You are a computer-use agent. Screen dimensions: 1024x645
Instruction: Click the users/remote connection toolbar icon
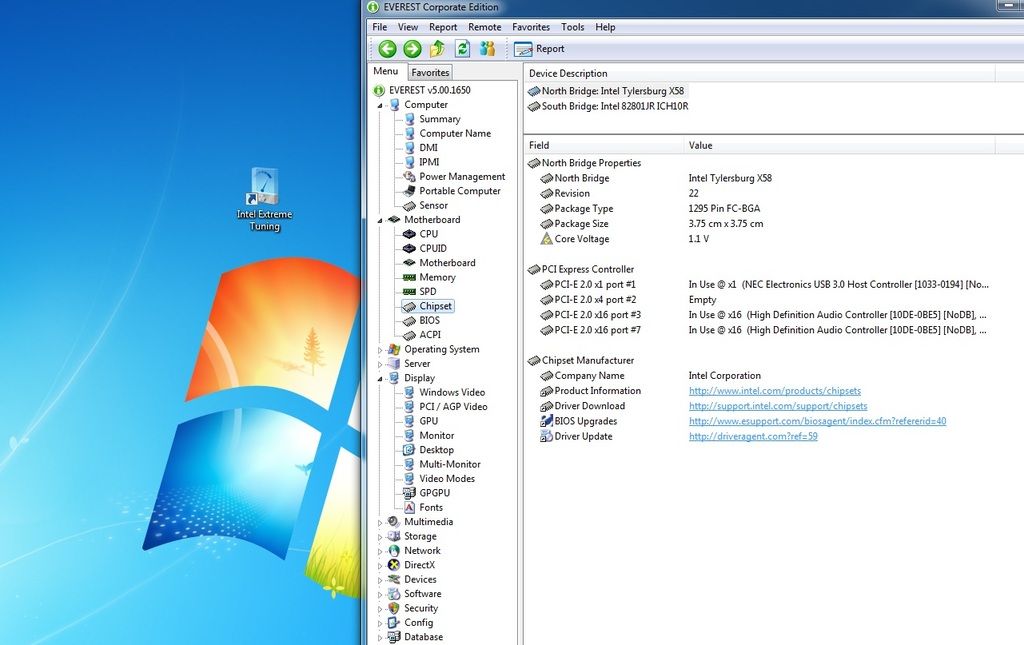tap(487, 48)
